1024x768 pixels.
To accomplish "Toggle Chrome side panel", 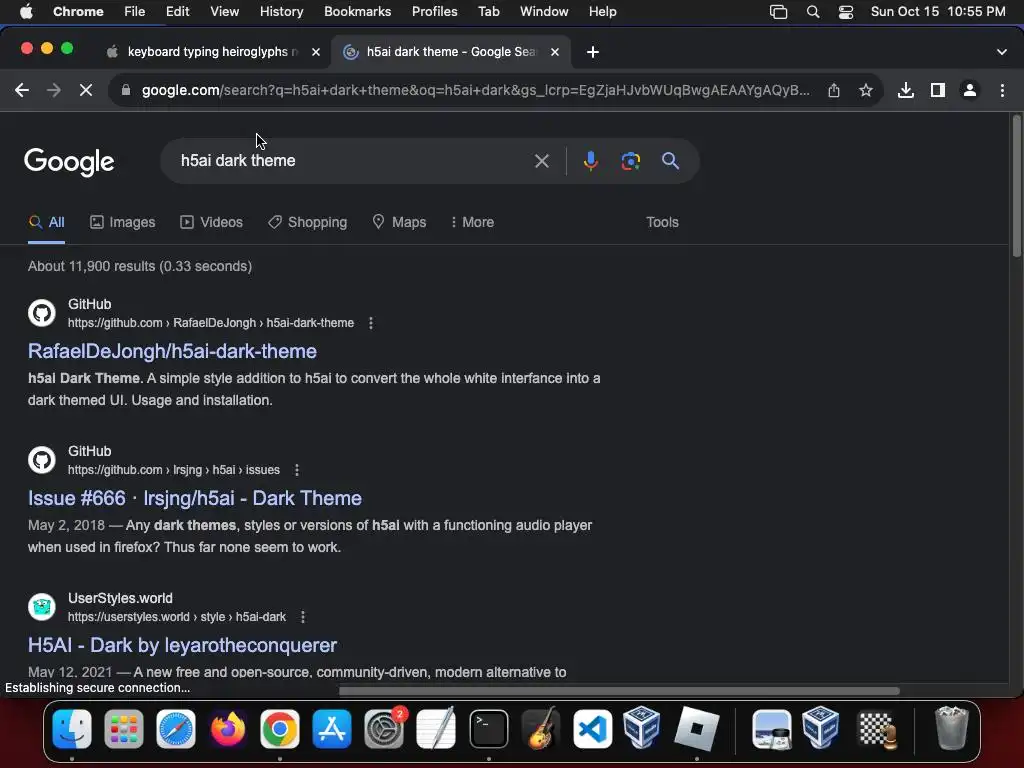I will click(x=938, y=90).
